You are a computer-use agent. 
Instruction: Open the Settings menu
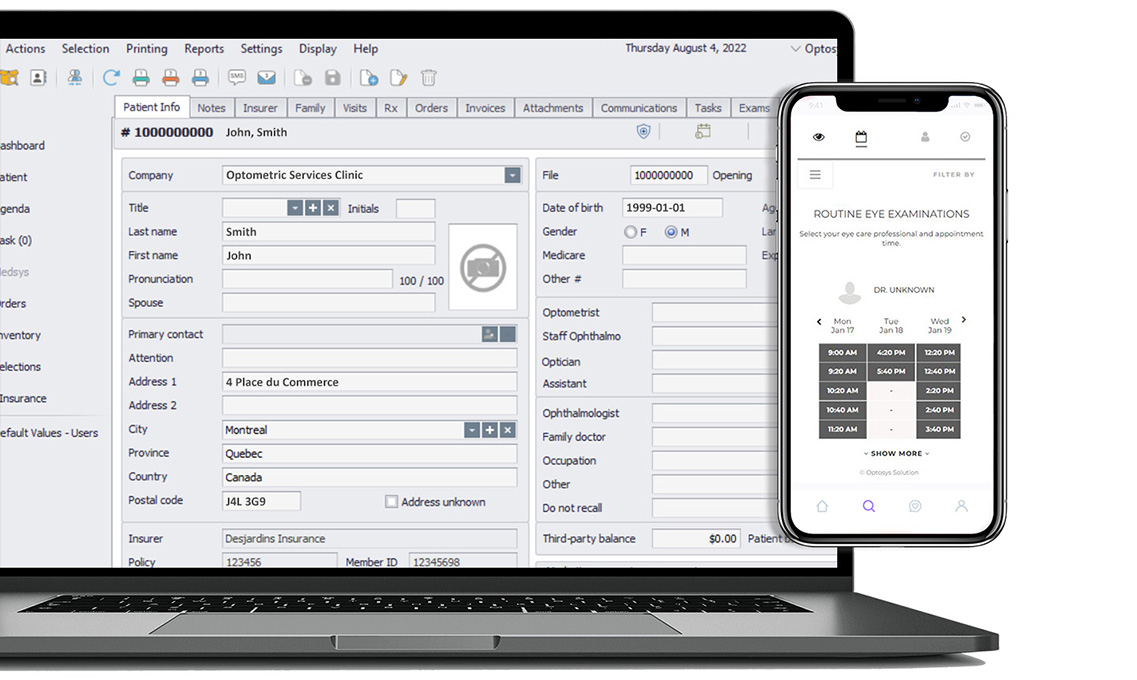click(x=261, y=49)
